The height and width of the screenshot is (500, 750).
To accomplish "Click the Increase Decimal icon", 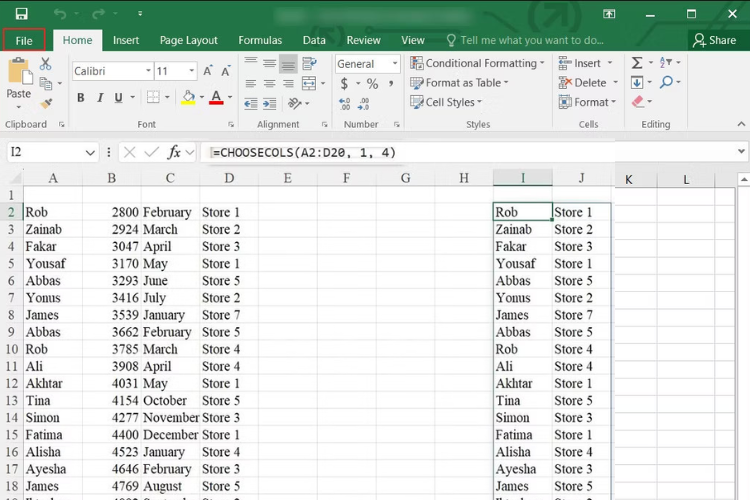I will (344, 103).
